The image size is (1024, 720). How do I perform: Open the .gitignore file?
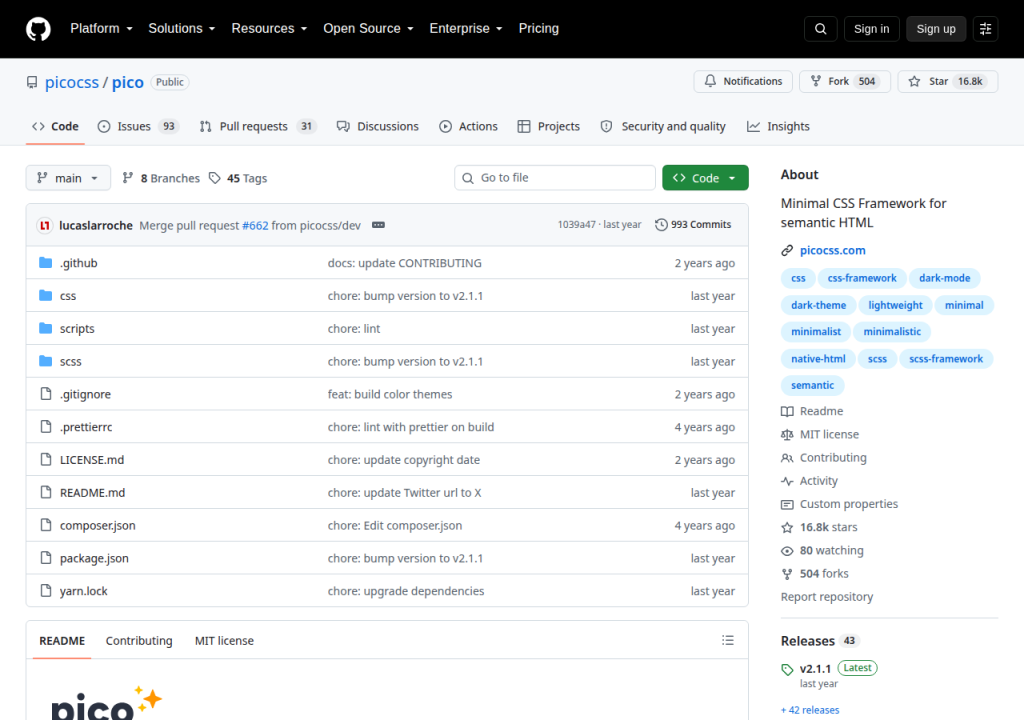[85, 394]
